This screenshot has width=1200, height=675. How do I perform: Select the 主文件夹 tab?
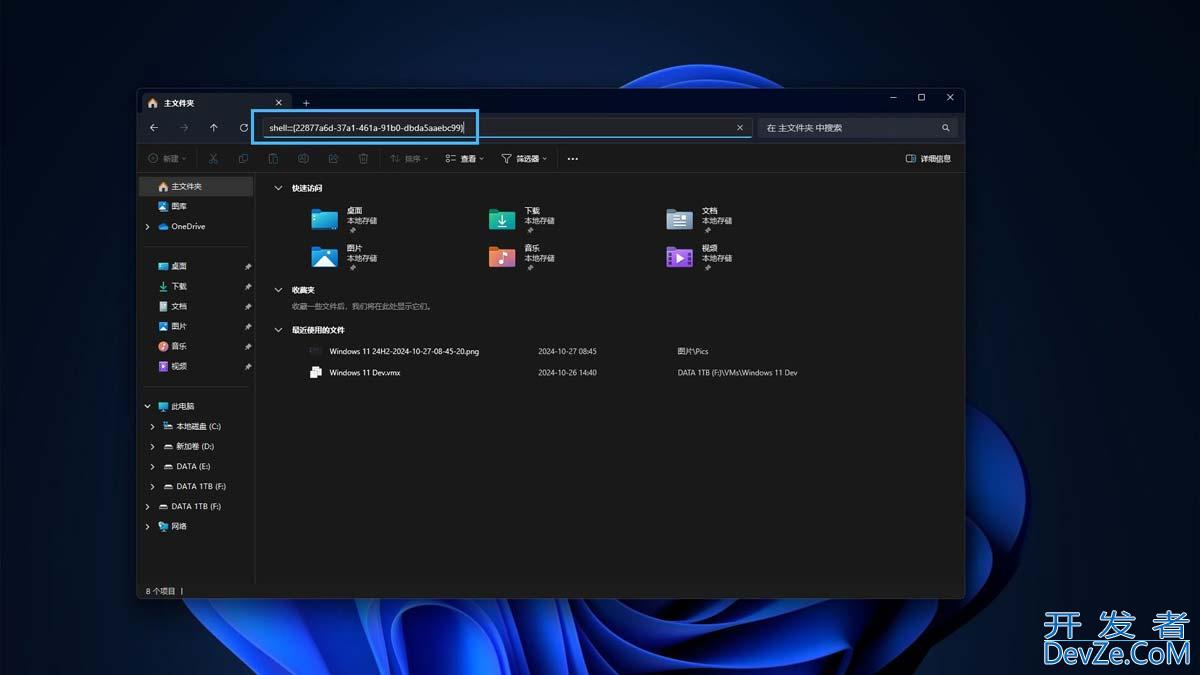(x=215, y=102)
